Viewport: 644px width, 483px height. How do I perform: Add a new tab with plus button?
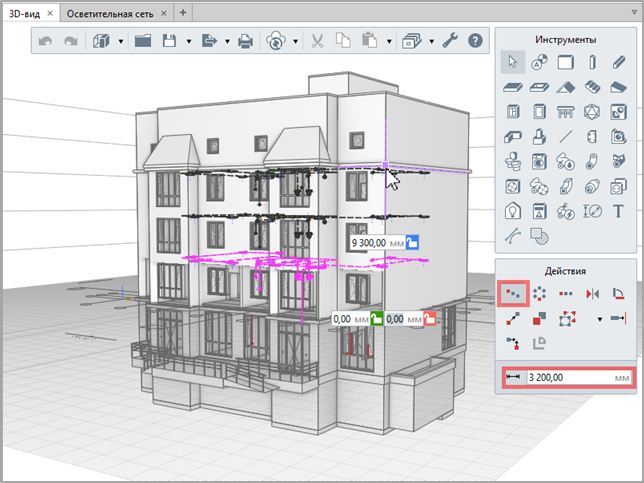[182, 13]
